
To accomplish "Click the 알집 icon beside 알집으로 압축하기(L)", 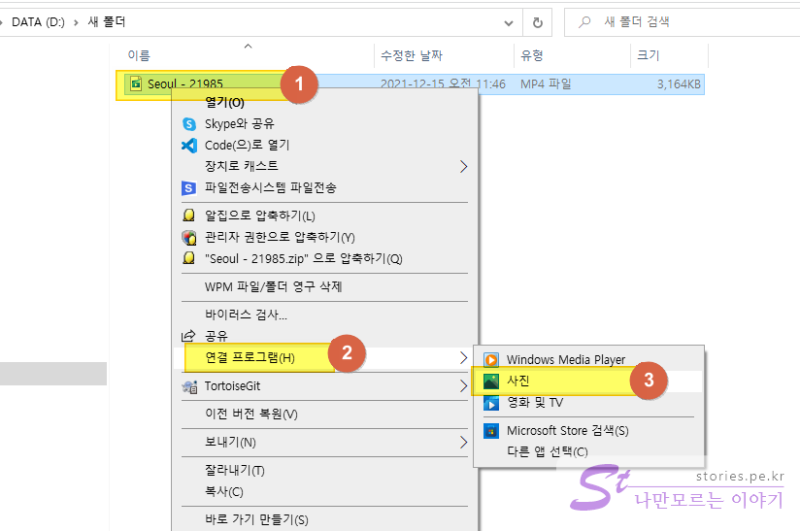I will (x=189, y=215).
